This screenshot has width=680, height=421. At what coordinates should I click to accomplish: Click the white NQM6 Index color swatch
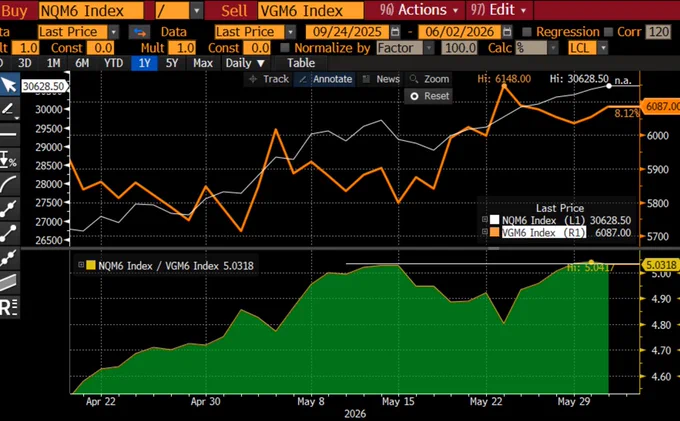(x=494, y=219)
